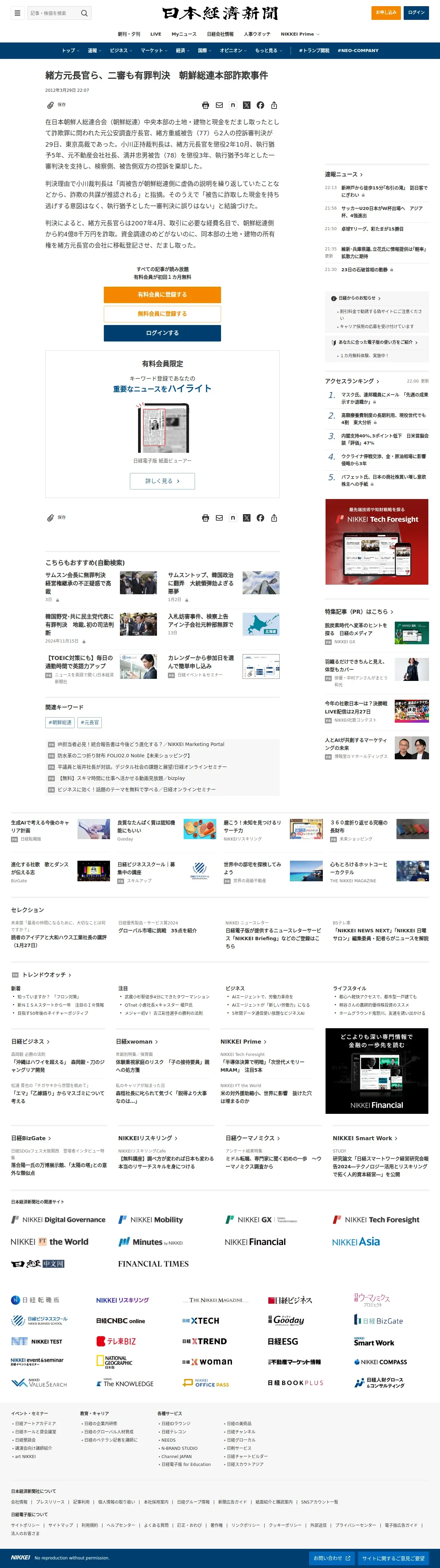
Task: Open アクセスランキング heading link
Action: [352, 381]
